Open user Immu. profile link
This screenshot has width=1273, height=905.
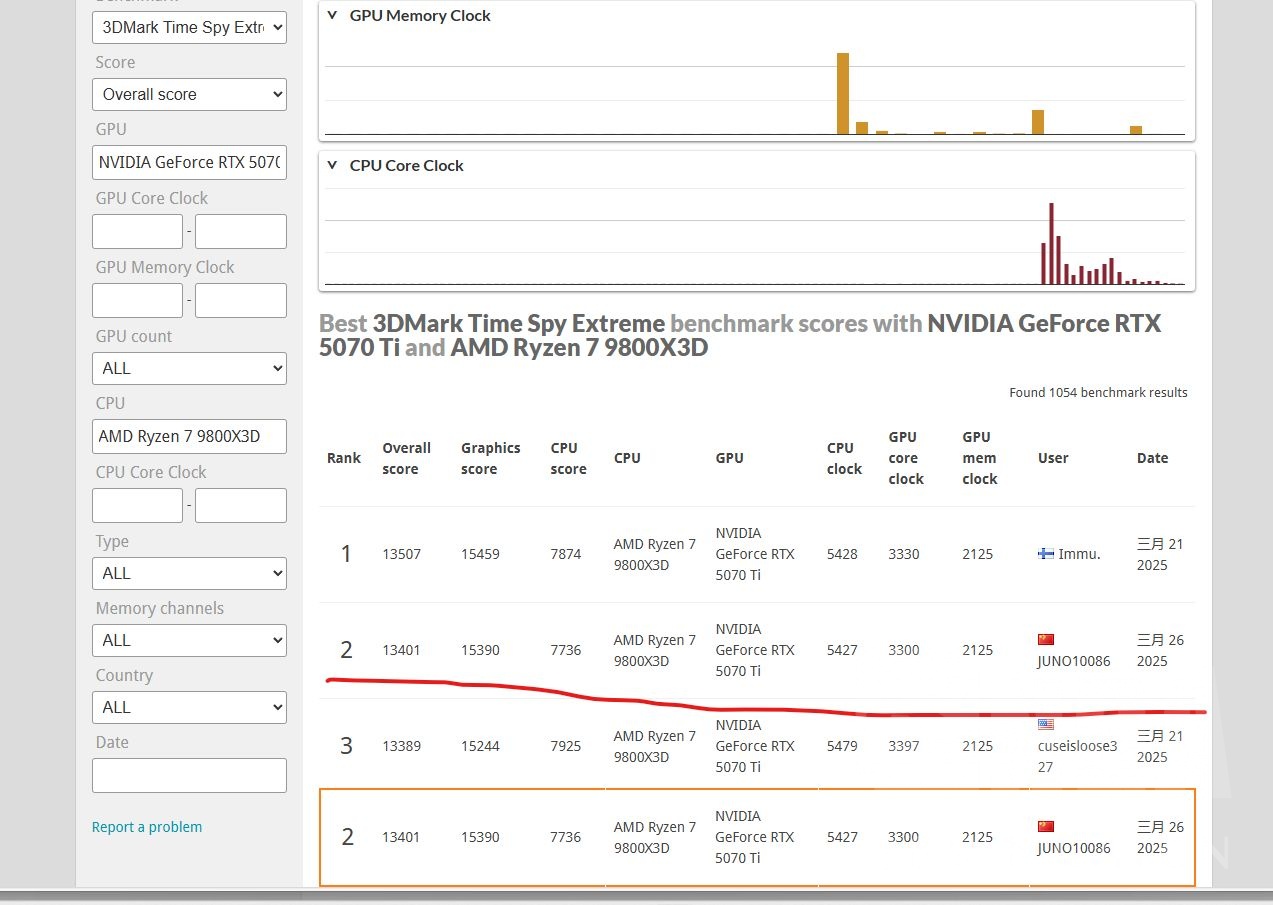pos(1079,554)
